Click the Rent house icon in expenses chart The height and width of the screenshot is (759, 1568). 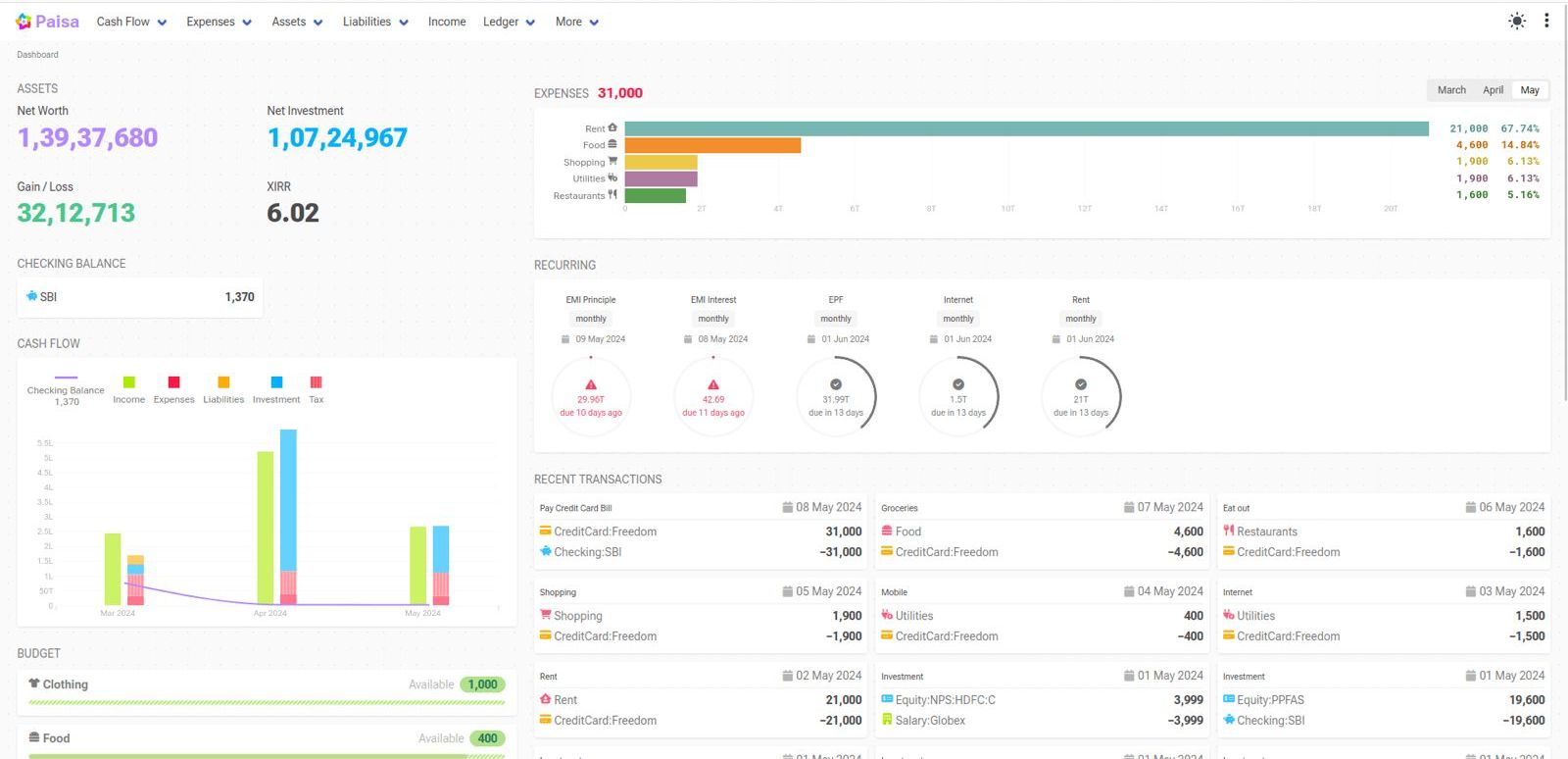[612, 127]
